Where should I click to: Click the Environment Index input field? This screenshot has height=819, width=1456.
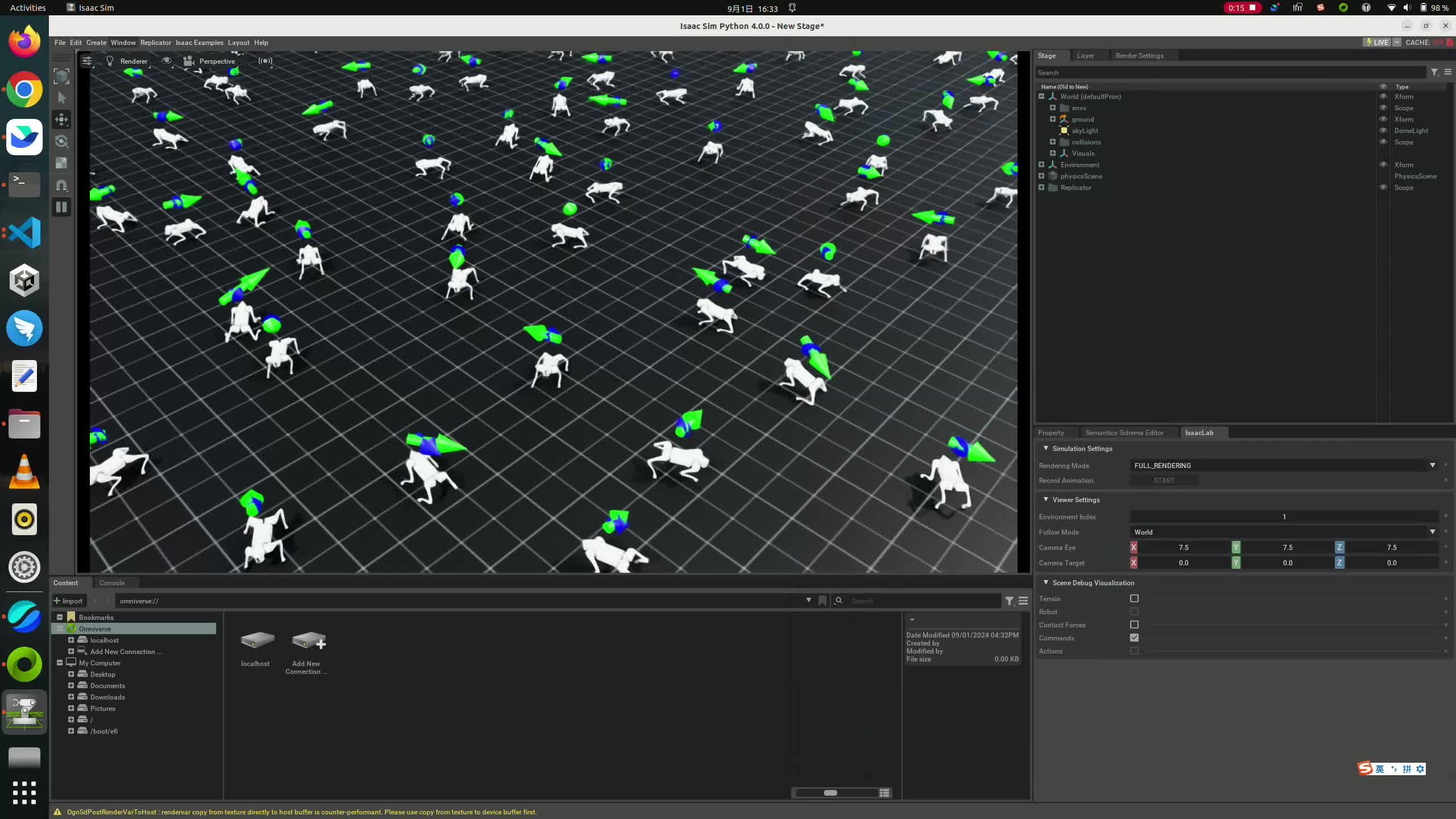(x=1284, y=516)
